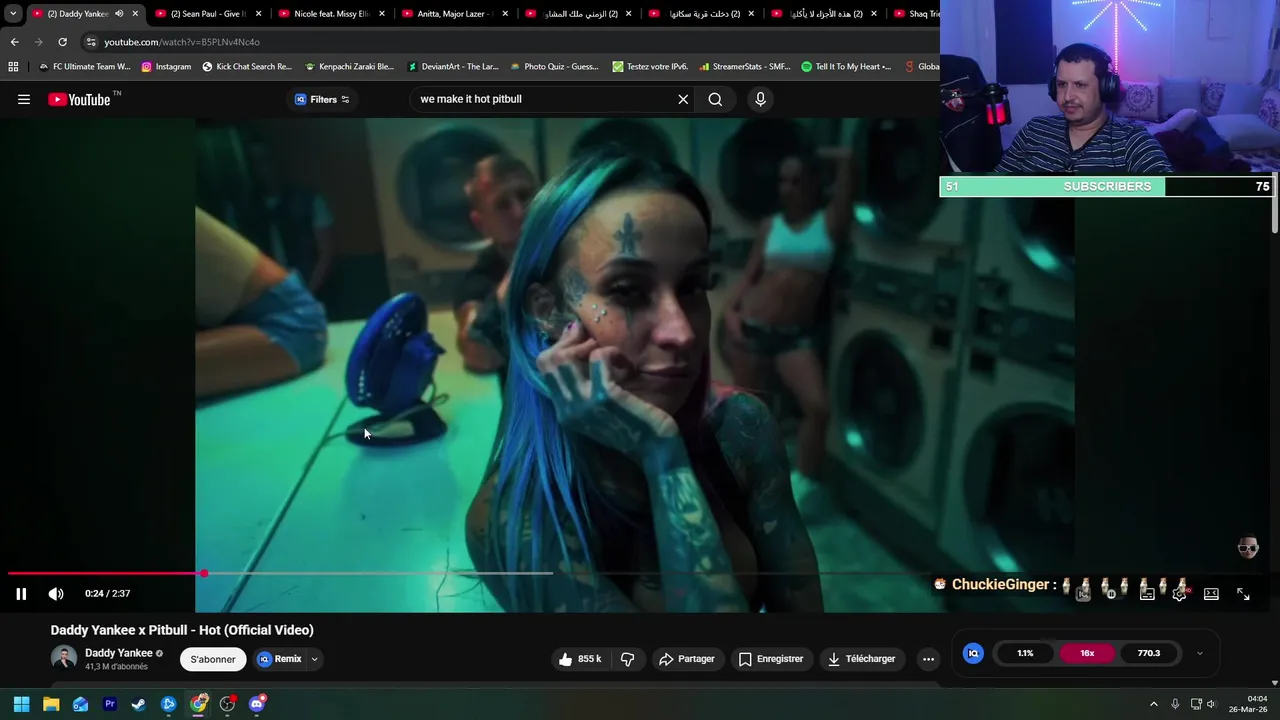This screenshot has width=1280, height=720.
Task: Mute audio on Daddy Yankee tab
Action: click(x=119, y=14)
